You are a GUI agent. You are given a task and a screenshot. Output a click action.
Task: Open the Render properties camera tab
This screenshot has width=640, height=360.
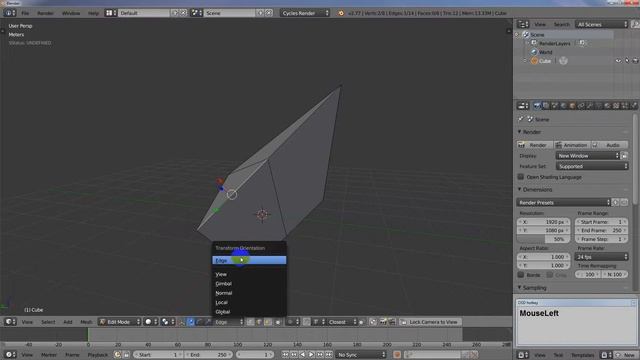537,106
